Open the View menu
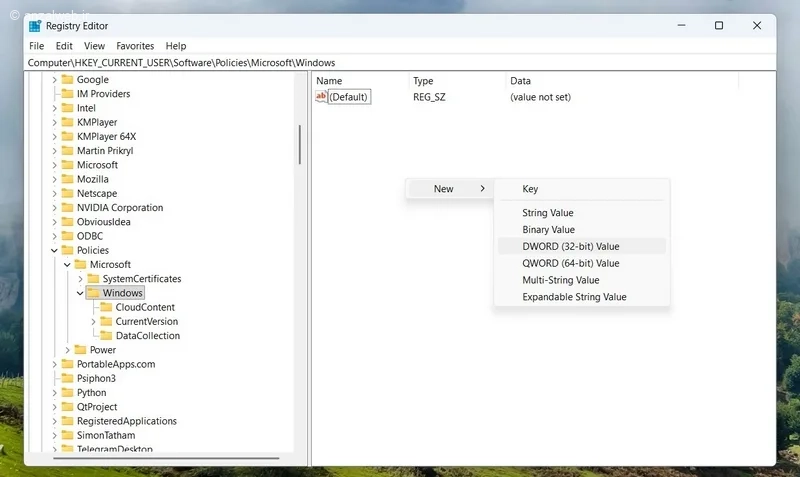This screenshot has height=477, width=800. point(94,46)
